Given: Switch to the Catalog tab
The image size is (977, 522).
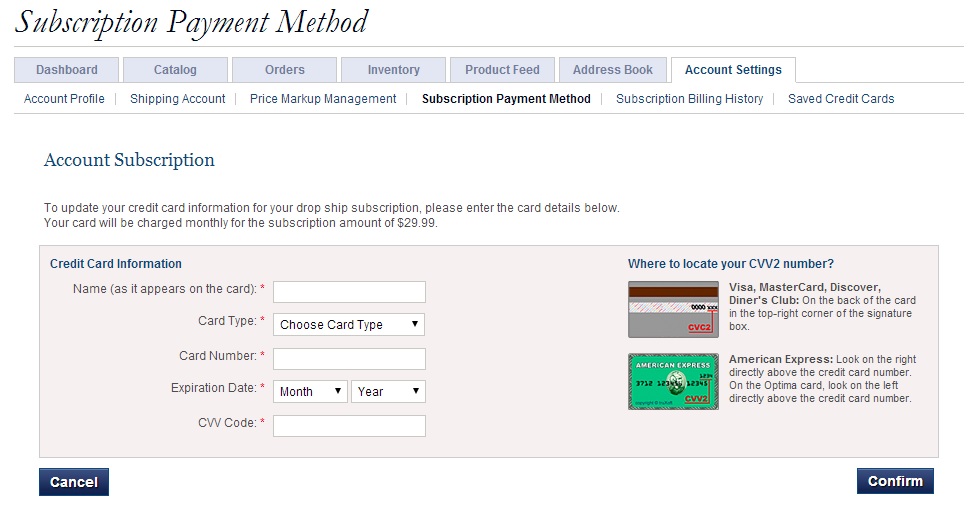Looking at the screenshot, I should coord(175,70).
